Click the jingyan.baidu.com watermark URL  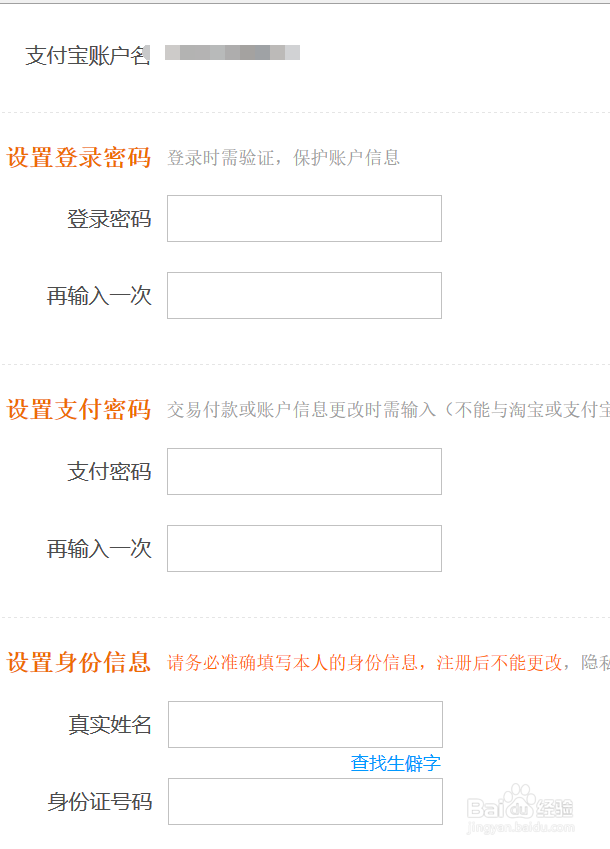click(x=520, y=828)
